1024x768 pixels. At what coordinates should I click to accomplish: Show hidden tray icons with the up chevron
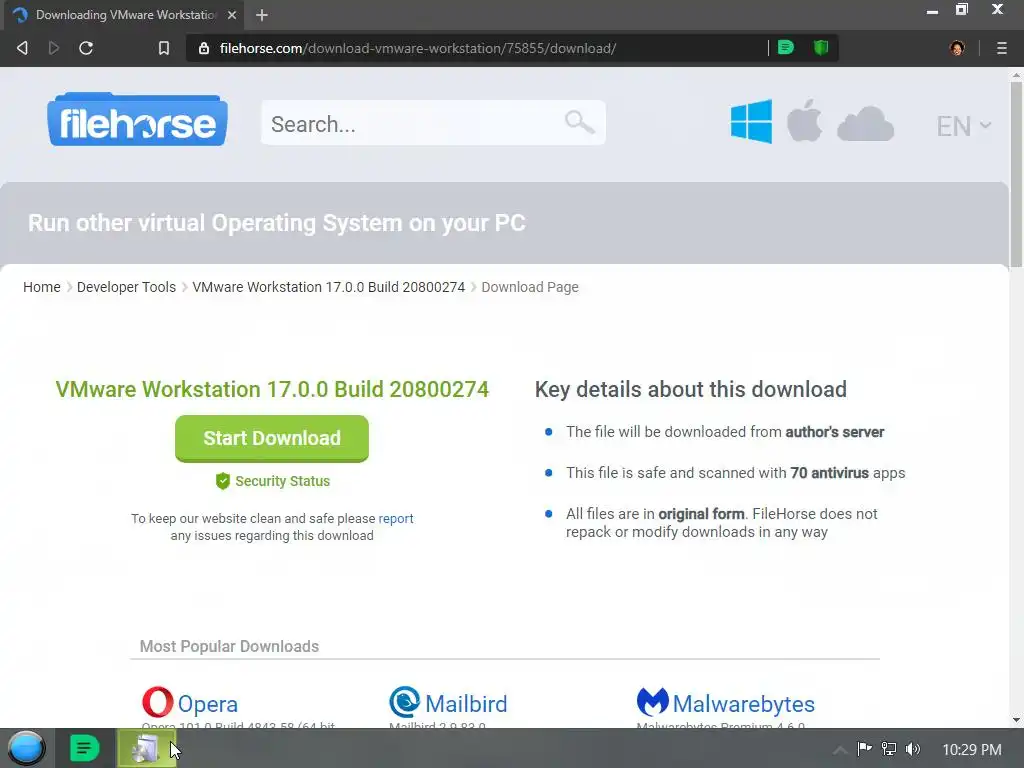[840, 750]
